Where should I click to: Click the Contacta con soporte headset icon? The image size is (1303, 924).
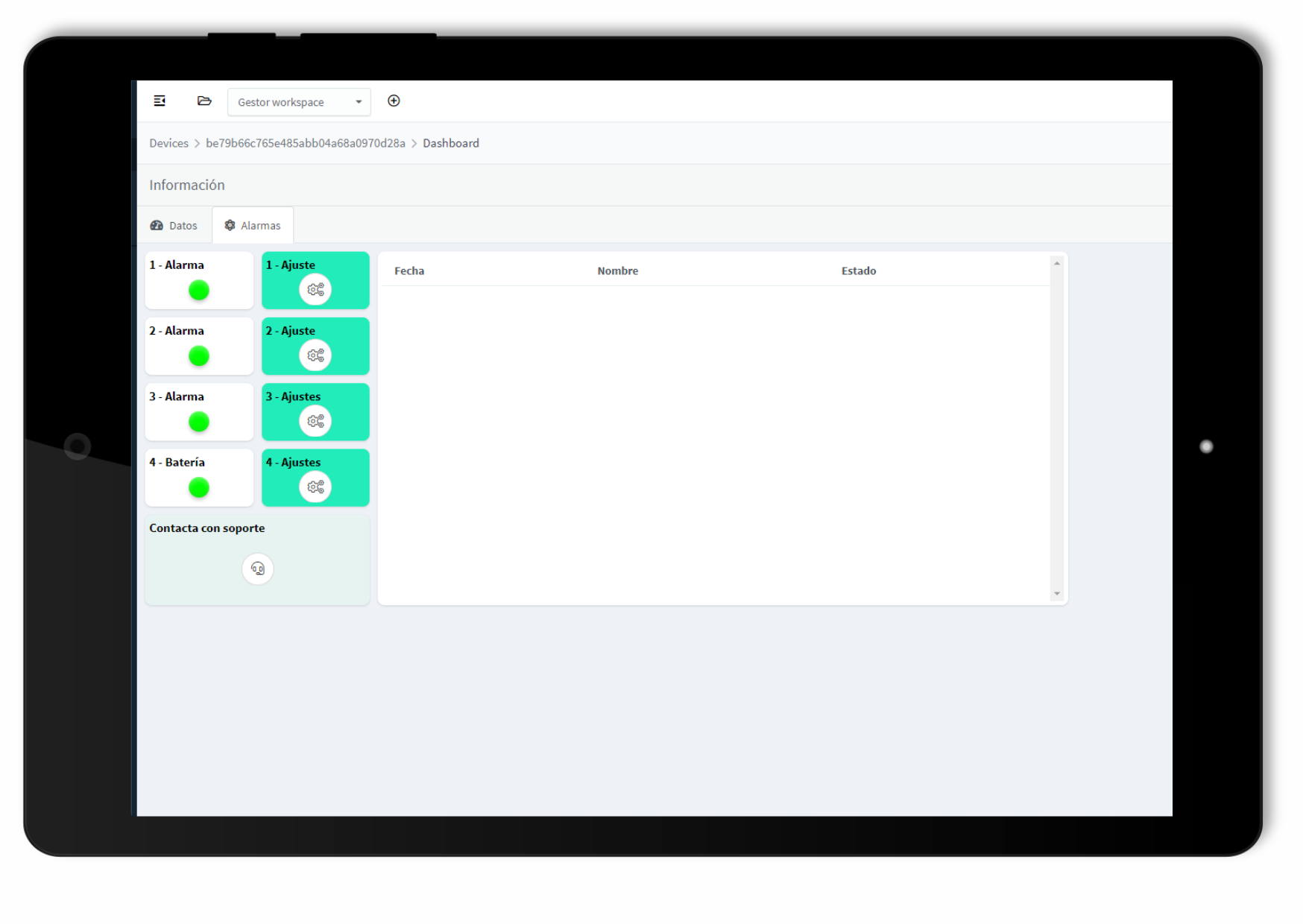(258, 569)
